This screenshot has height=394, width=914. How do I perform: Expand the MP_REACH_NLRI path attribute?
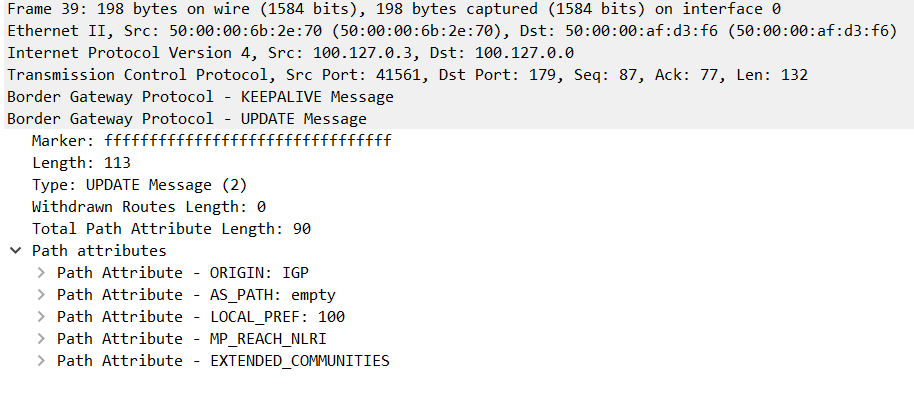[x=41, y=339]
